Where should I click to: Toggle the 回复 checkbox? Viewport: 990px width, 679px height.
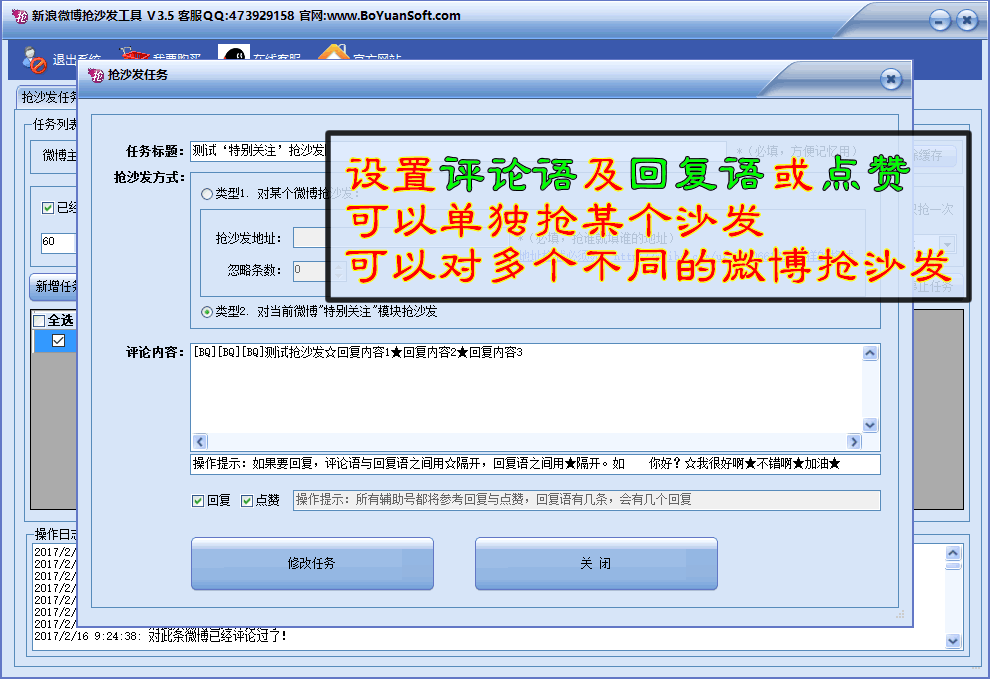click(x=198, y=501)
